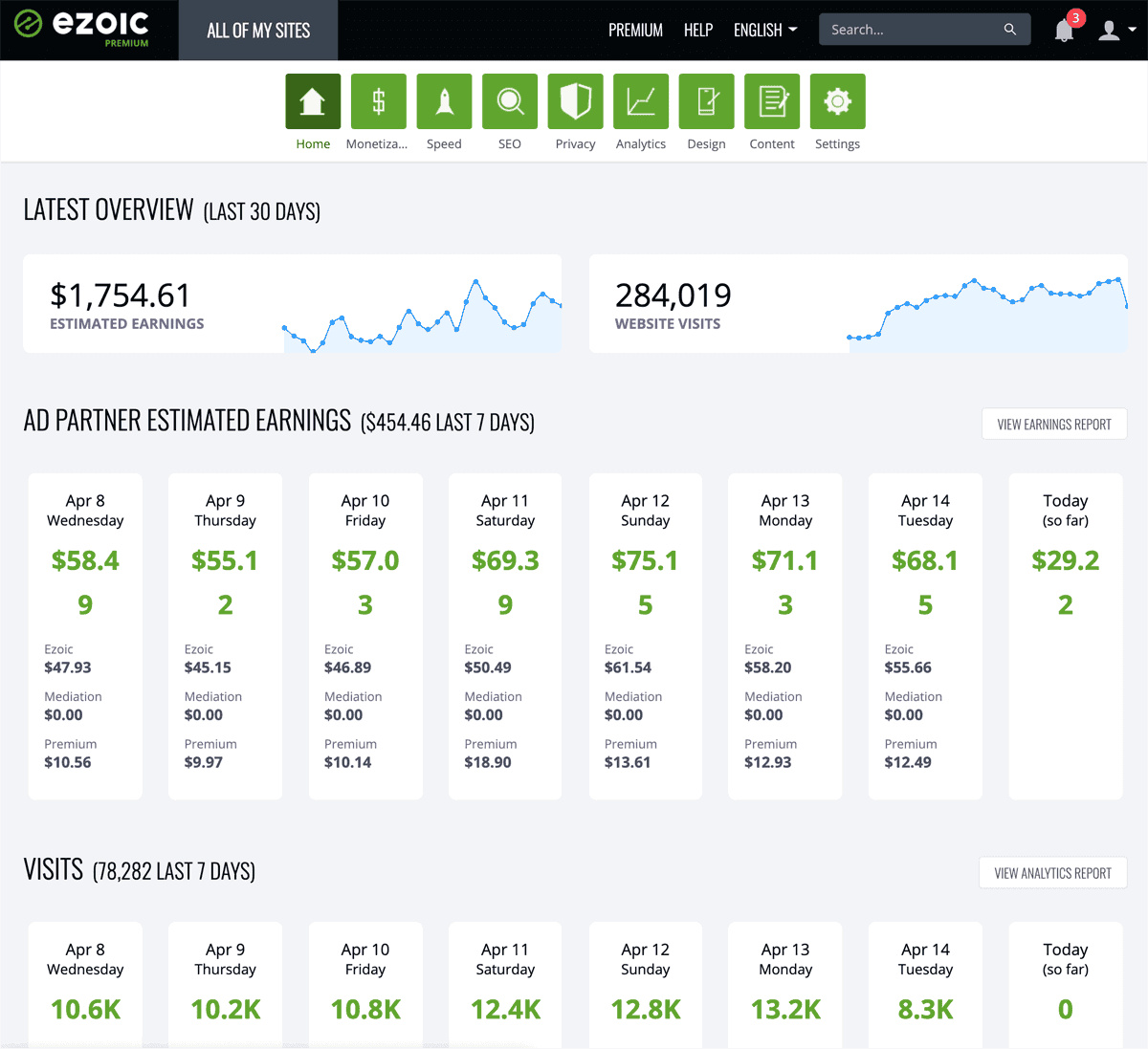Viewport: 1148px width, 1049px height.
Task: Click the 12.4K visits value
Action: point(505,1009)
